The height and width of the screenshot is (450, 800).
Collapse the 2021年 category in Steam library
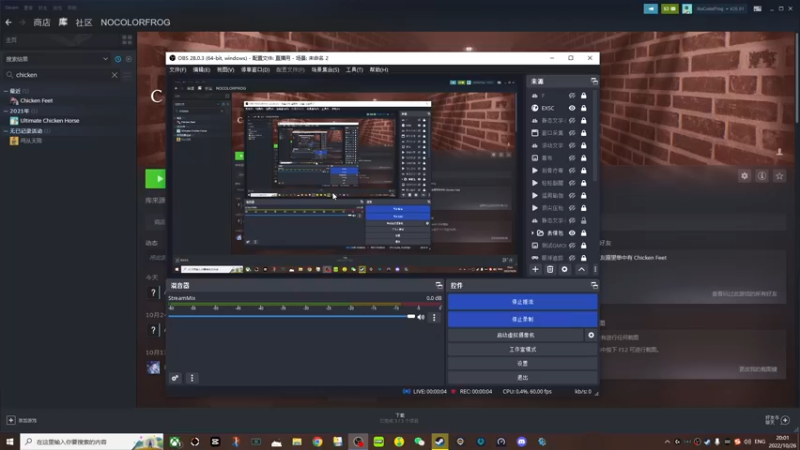pos(6,111)
